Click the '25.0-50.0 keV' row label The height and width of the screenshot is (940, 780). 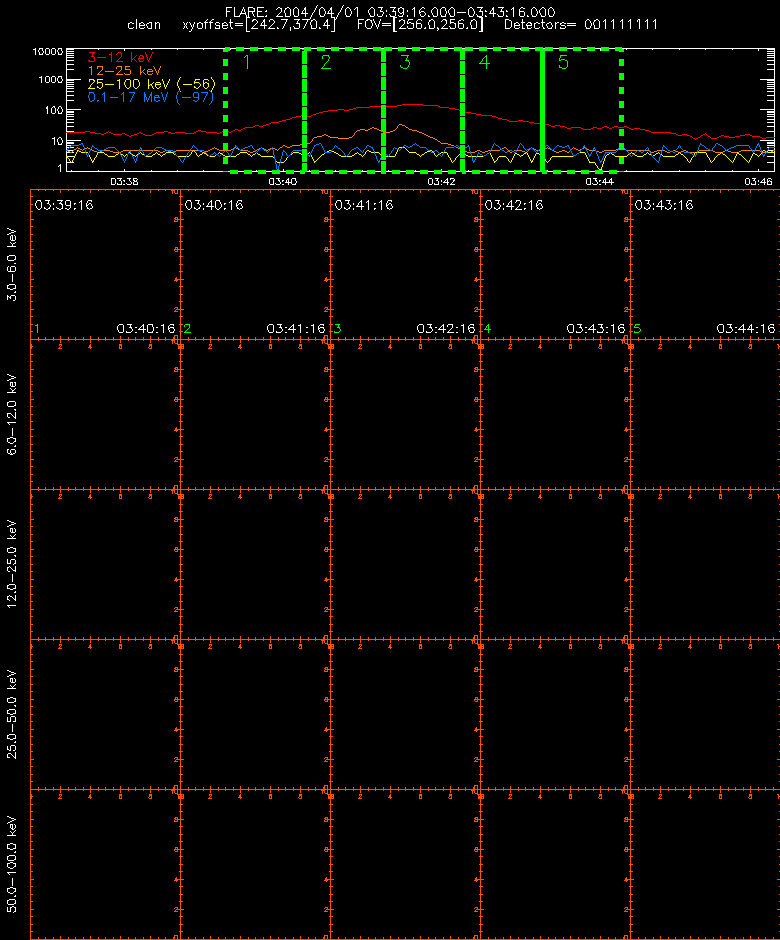click(x=12, y=715)
